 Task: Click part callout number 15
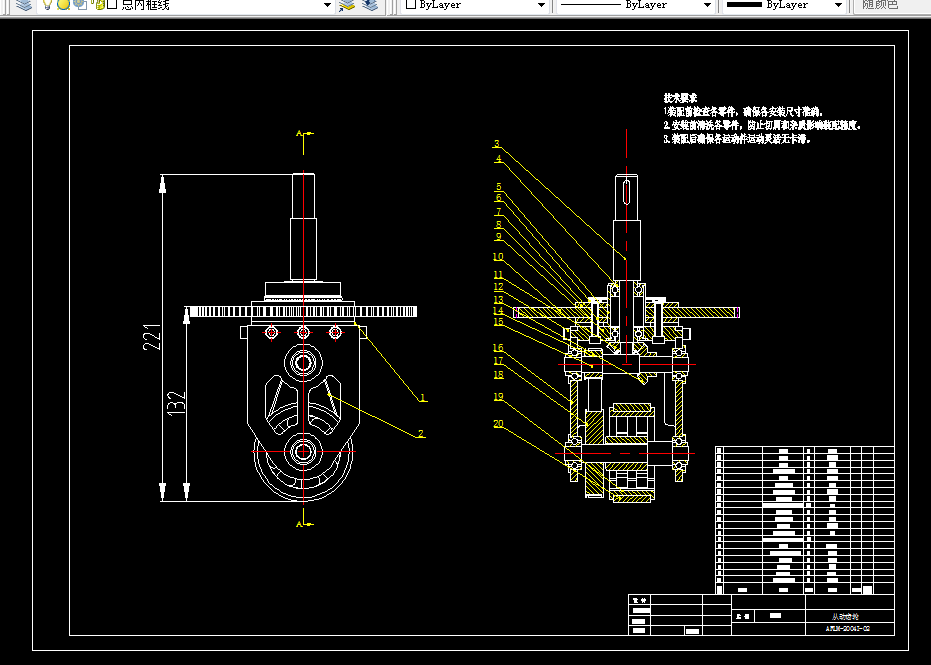click(498, 321)
